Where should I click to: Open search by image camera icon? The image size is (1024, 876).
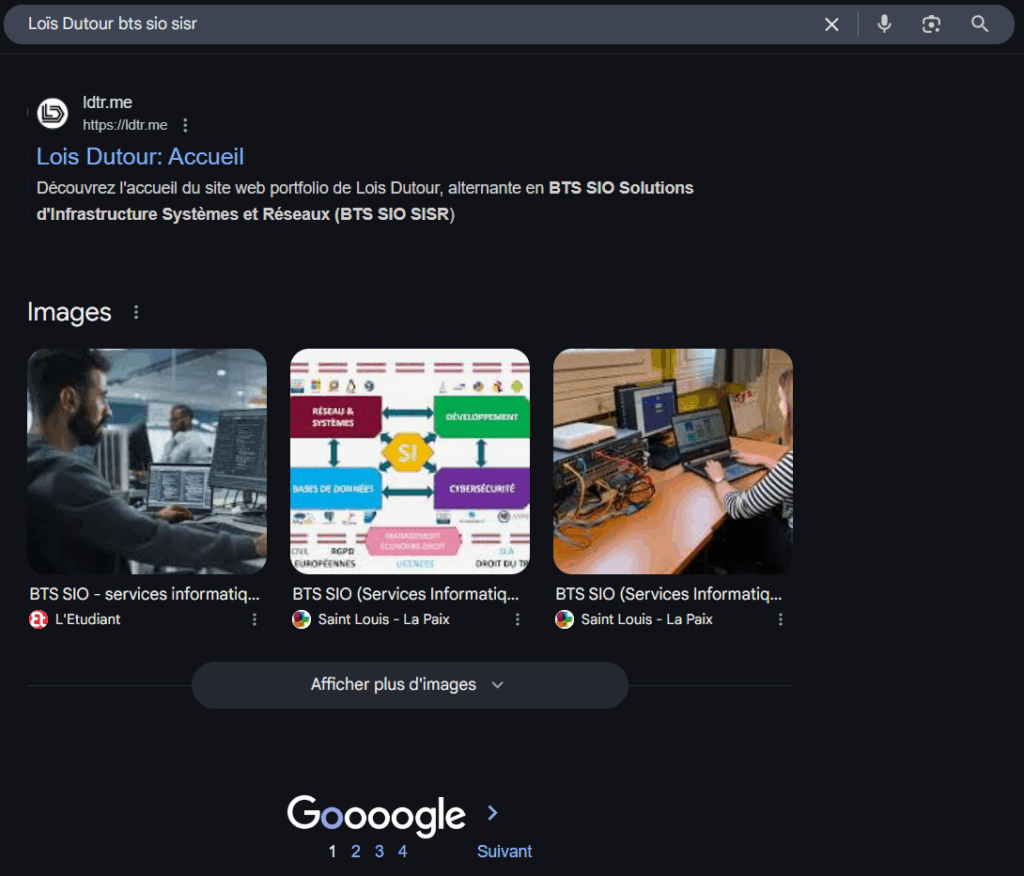[x=931, y=24]
